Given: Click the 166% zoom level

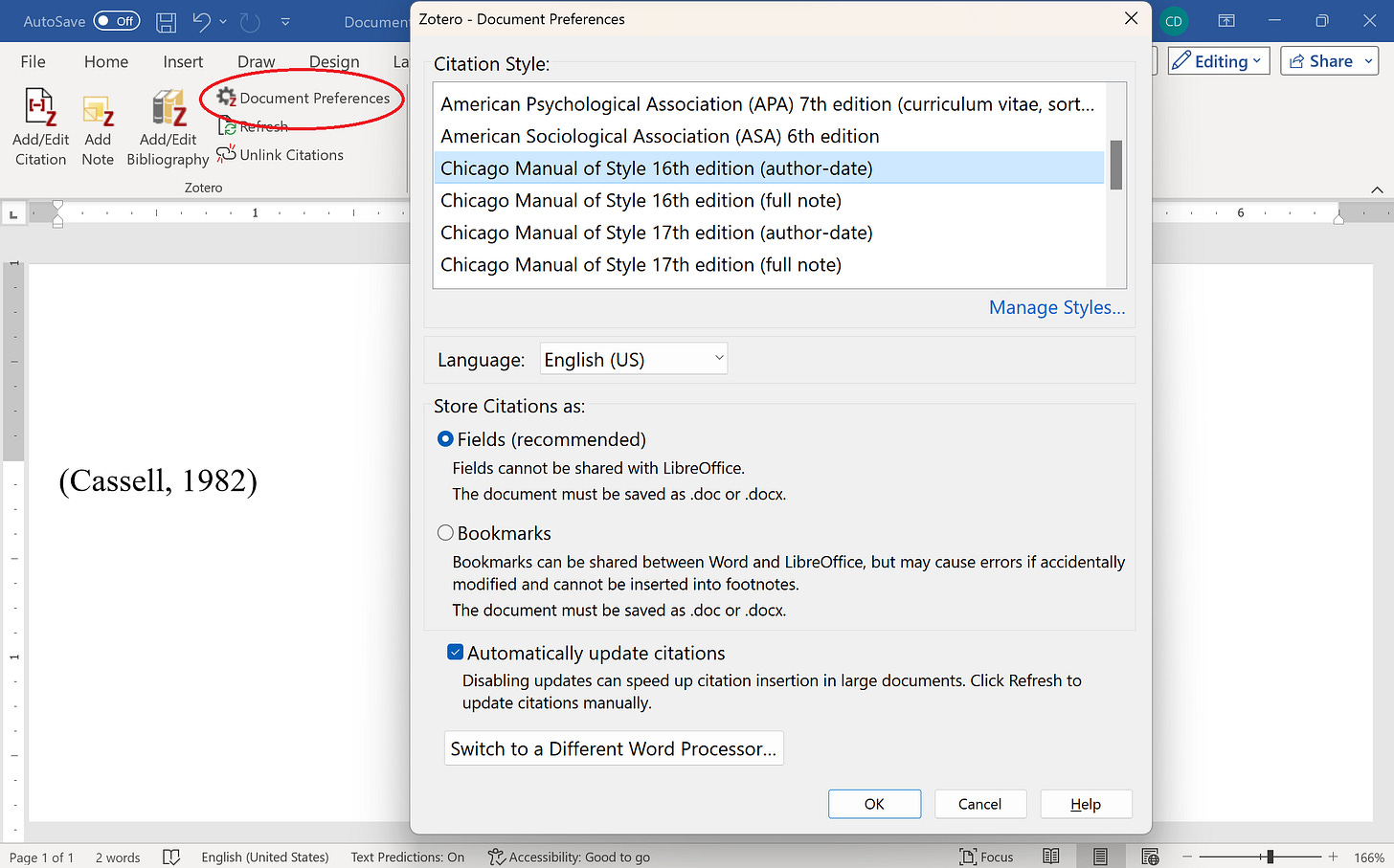Looking at the screenshot, I should [1368, 857].
